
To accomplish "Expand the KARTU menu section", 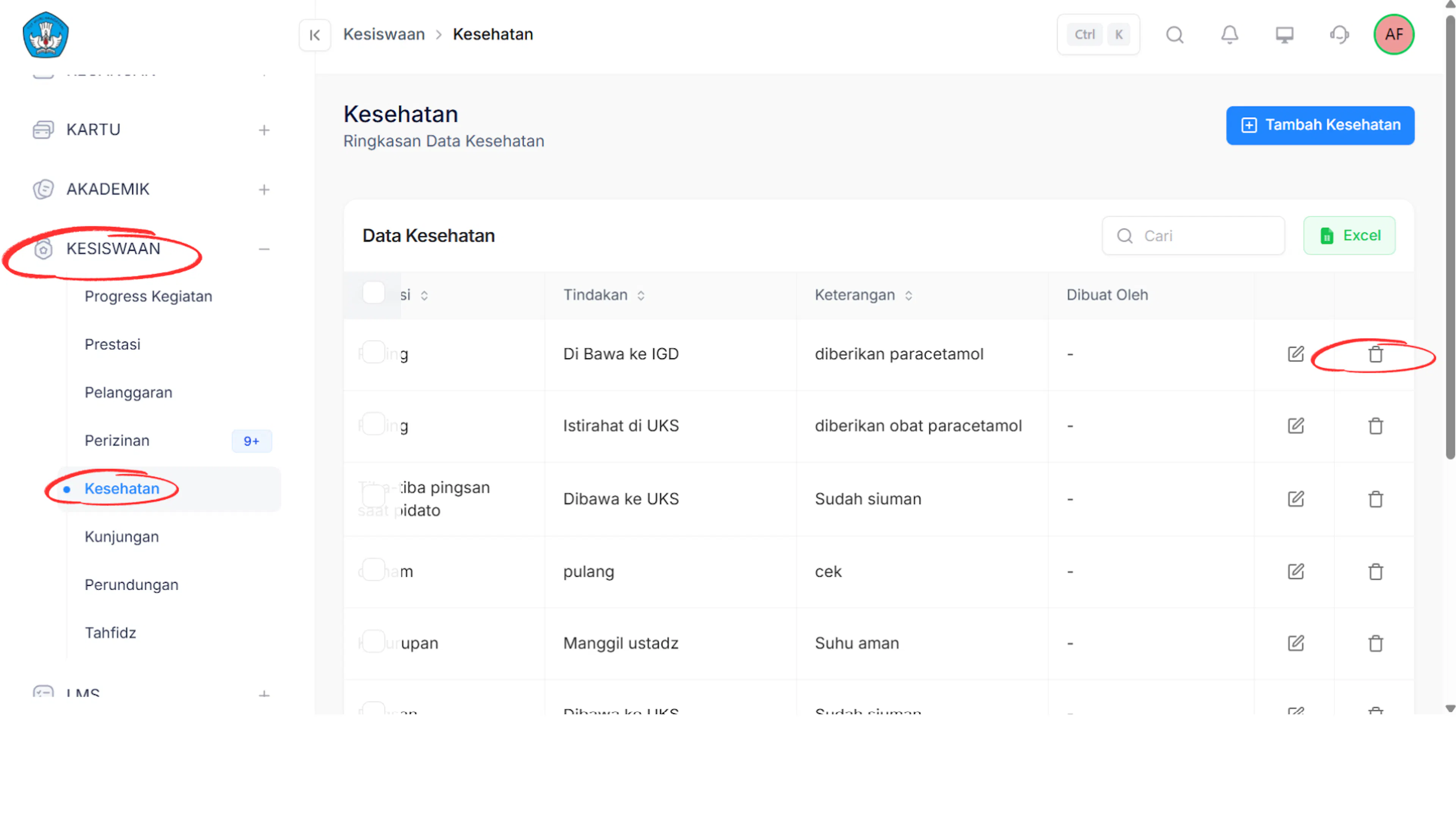I will click(264, 130).
